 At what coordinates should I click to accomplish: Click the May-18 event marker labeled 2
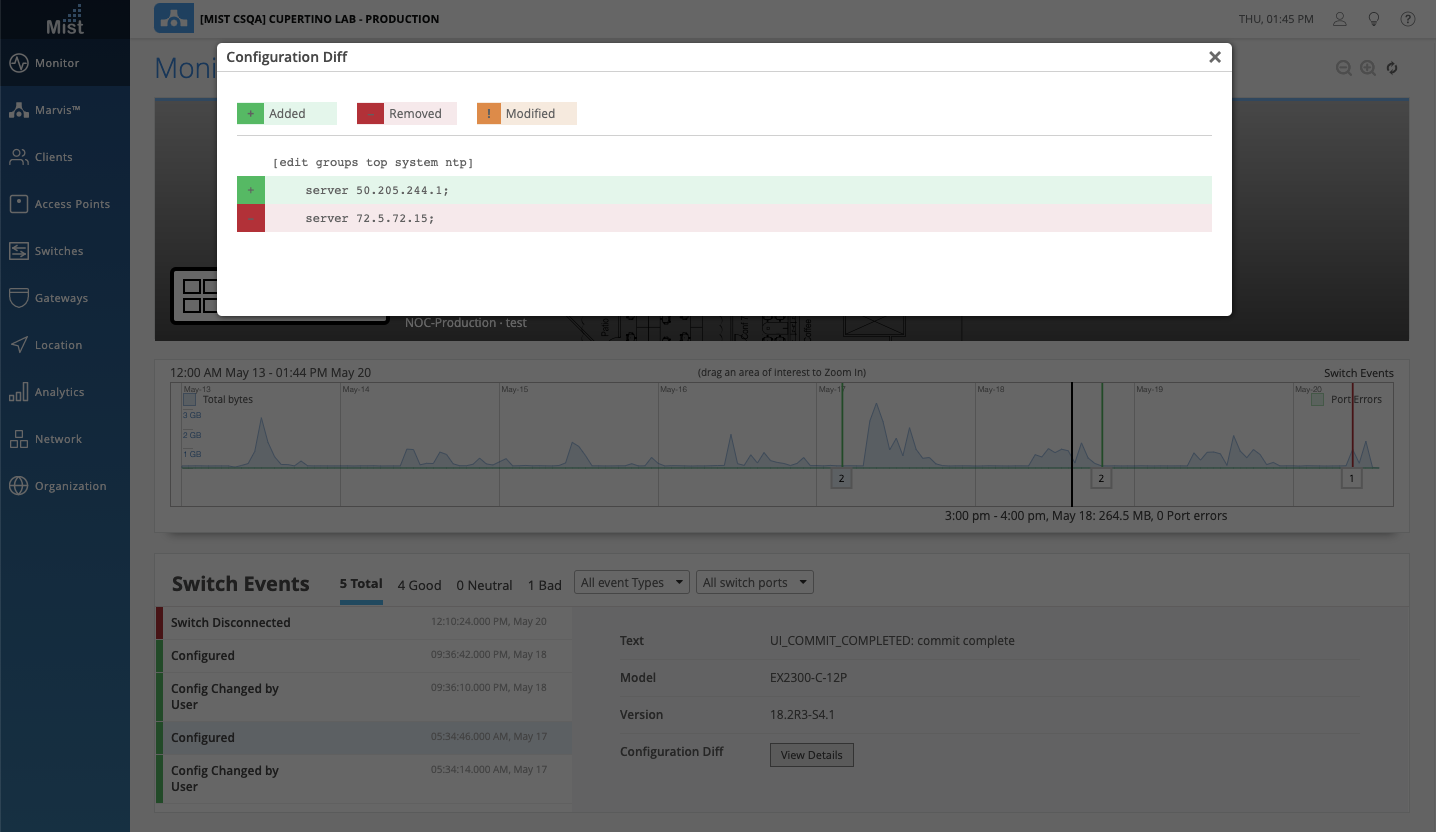[1101, 479]
